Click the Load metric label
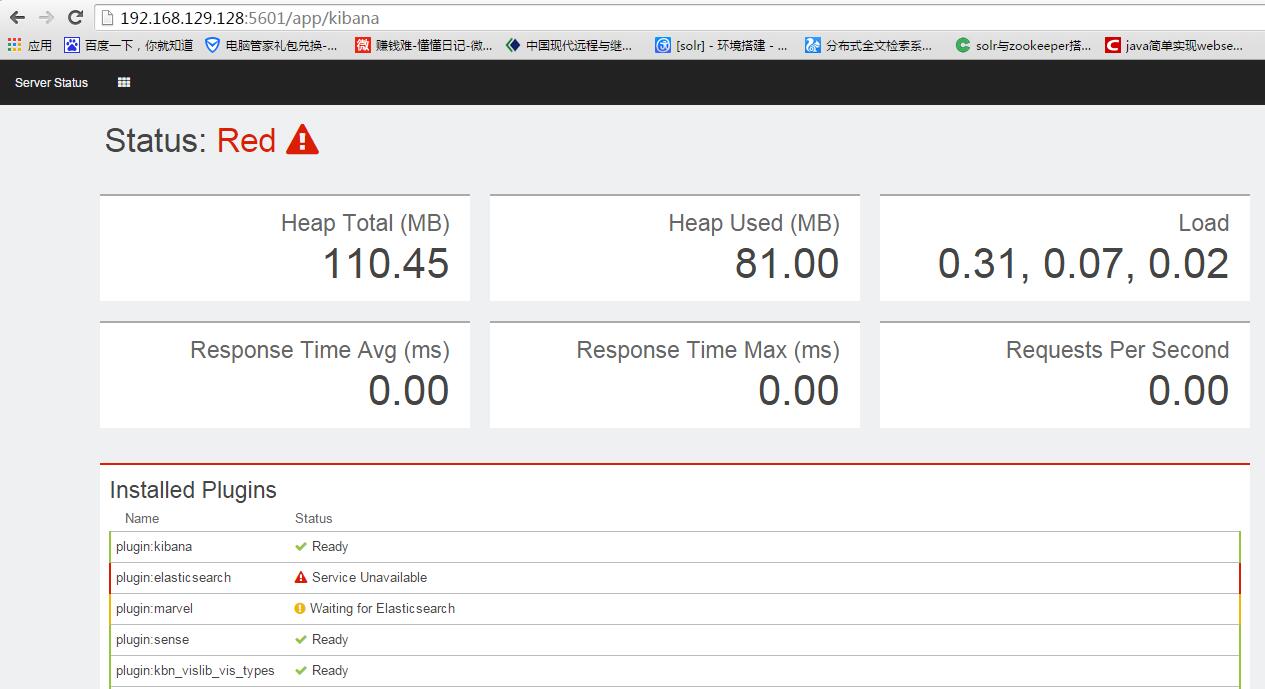 (1204, 223)
